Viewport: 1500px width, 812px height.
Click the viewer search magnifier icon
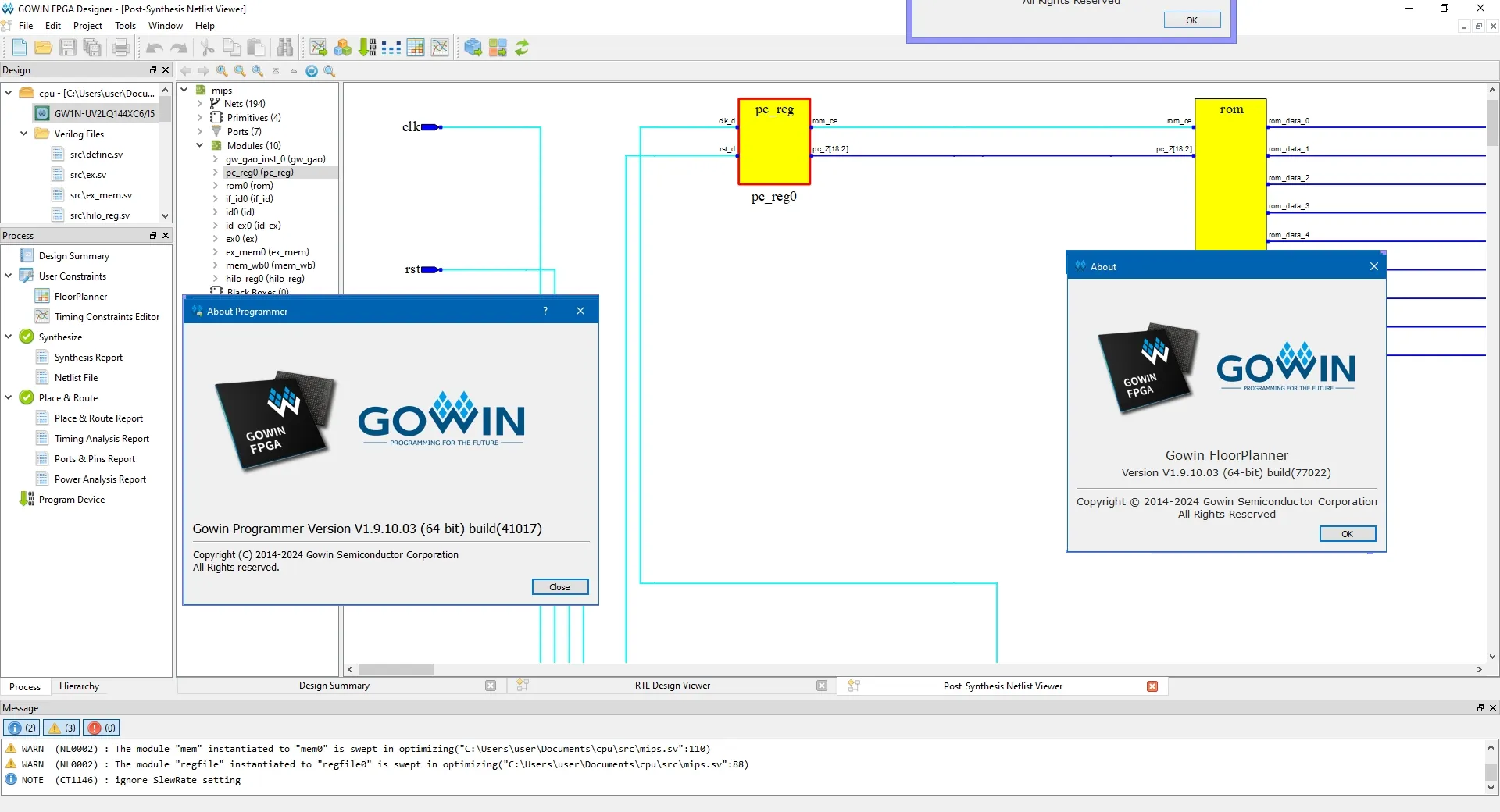tap(330, 71)
